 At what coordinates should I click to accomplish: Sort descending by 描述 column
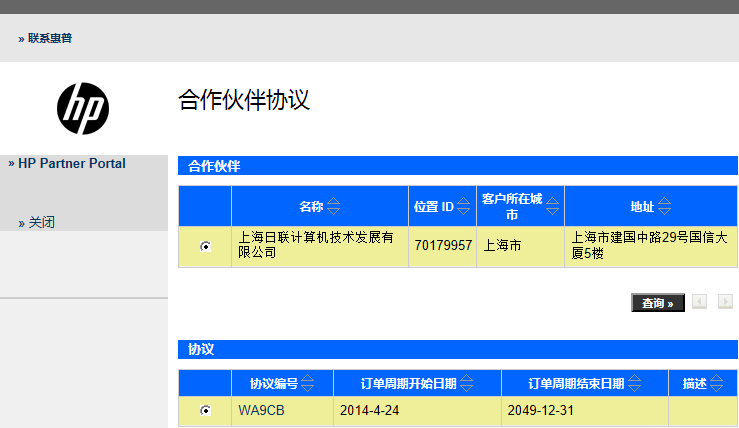(x=717, y=387)
